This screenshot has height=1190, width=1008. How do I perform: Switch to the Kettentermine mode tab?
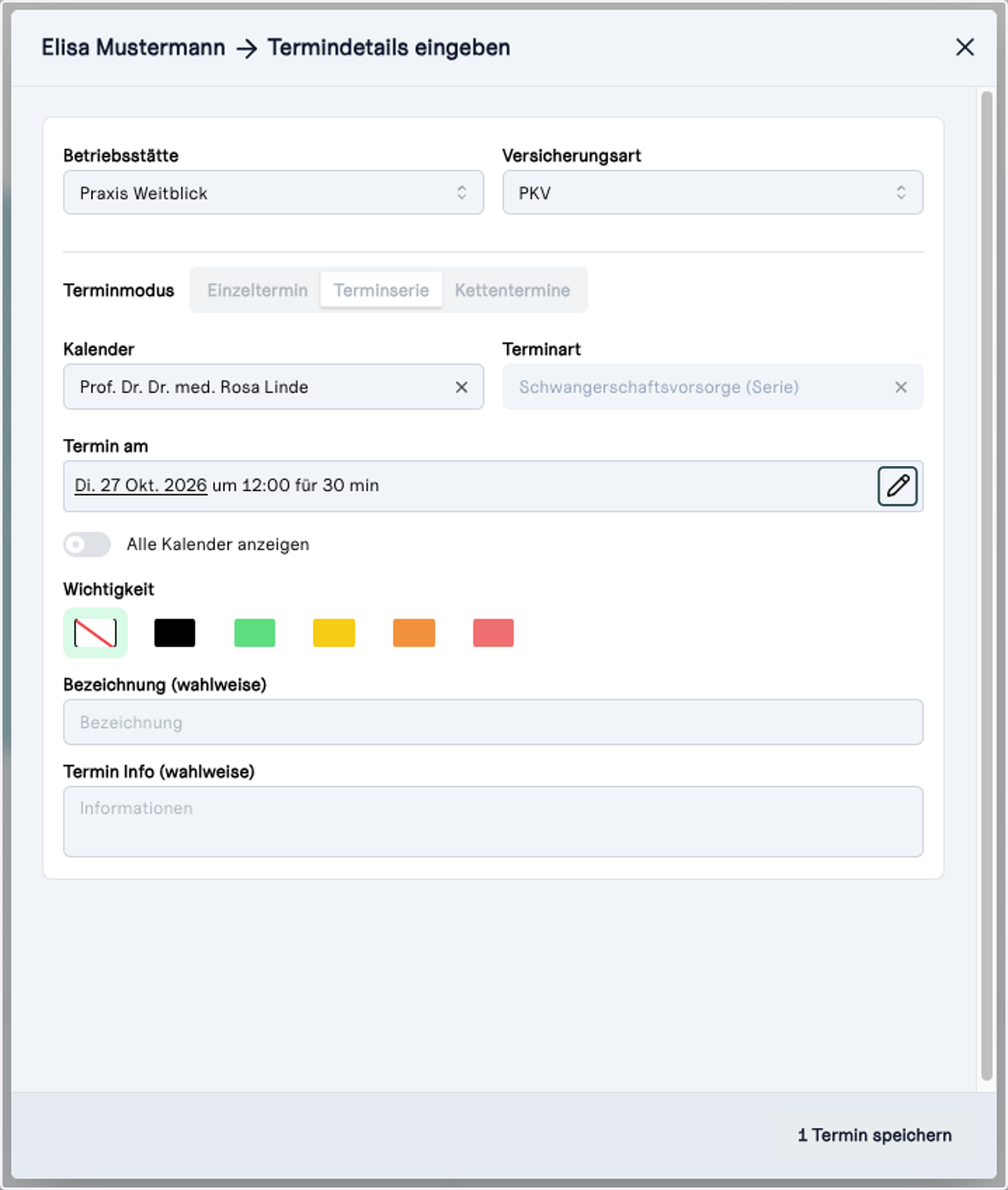tap(512, 291)
